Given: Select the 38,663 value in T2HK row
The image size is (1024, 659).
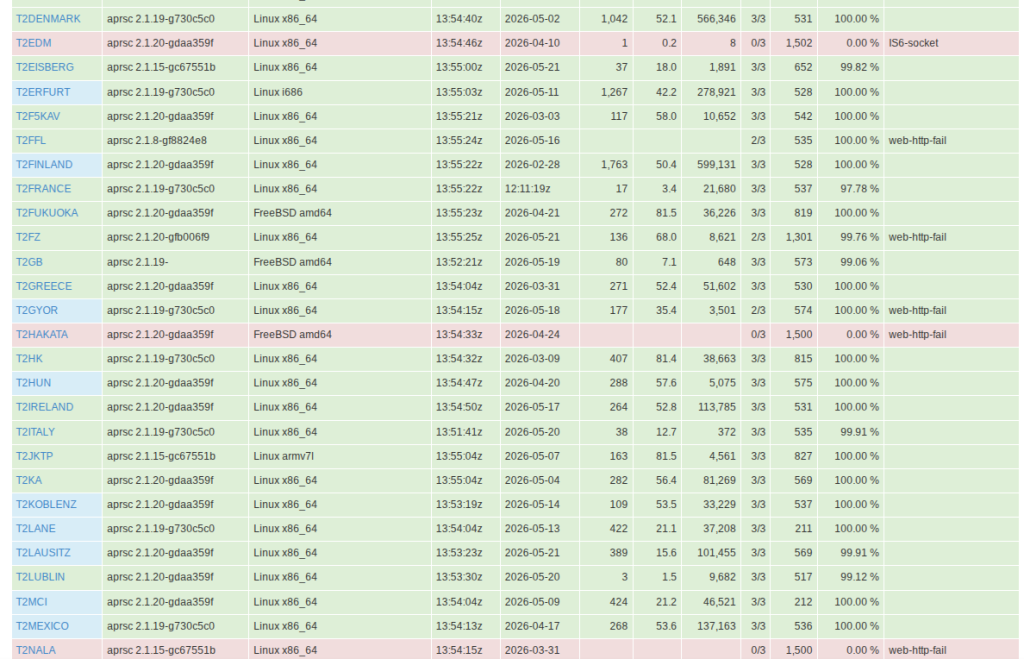Looking at the screenshot, I should click(720, 359).
